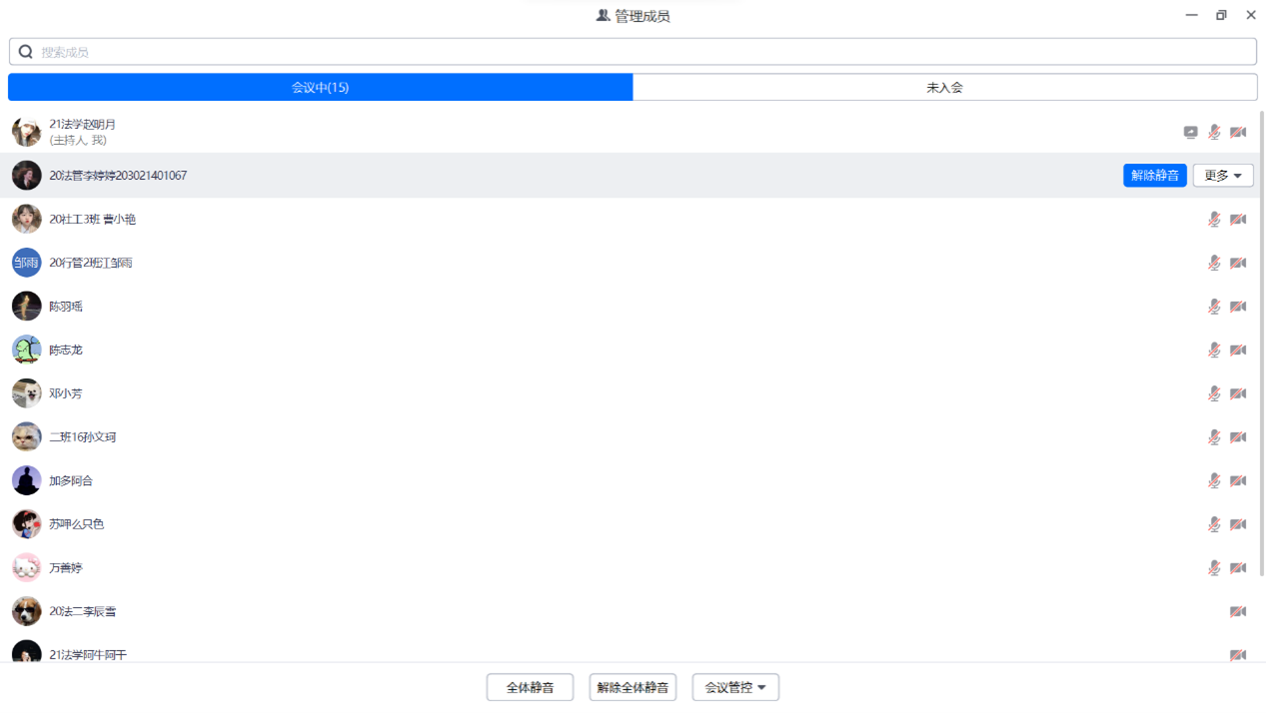Click the search magnifier icon
Image resolution: width=1266 pixels, height=713 pixels.
click(x=26, y=52)
